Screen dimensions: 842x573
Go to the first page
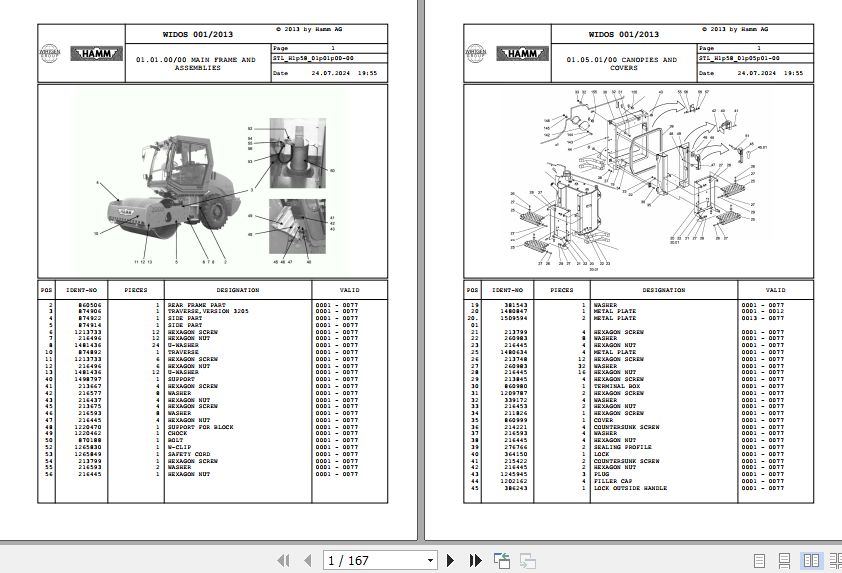[284, 561]
